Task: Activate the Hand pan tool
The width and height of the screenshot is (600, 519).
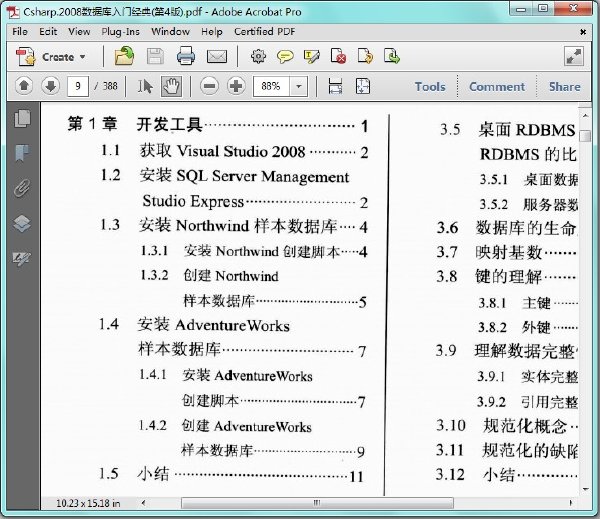Action: [x=171, y=86]
